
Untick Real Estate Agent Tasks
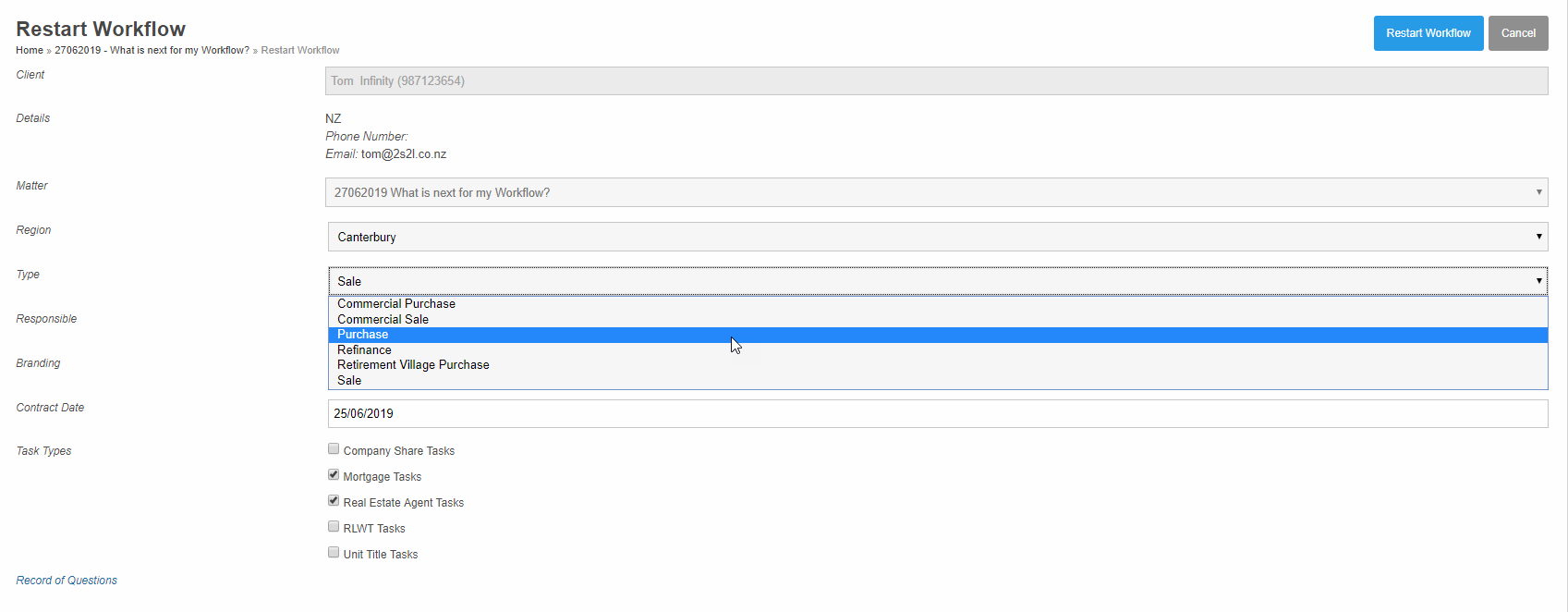pyautogui.click(x=334, y=501)
